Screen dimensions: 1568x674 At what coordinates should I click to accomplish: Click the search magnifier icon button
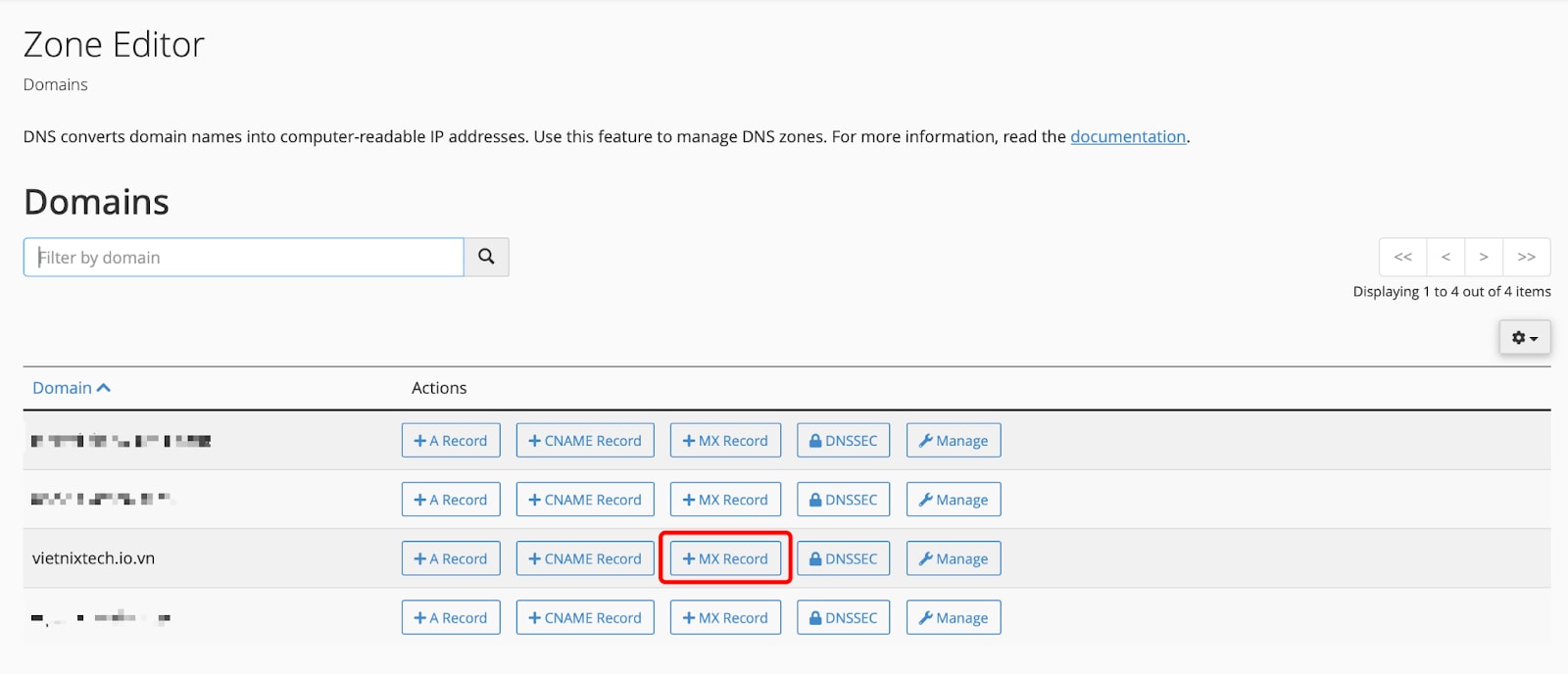click(x=486, y=257)
